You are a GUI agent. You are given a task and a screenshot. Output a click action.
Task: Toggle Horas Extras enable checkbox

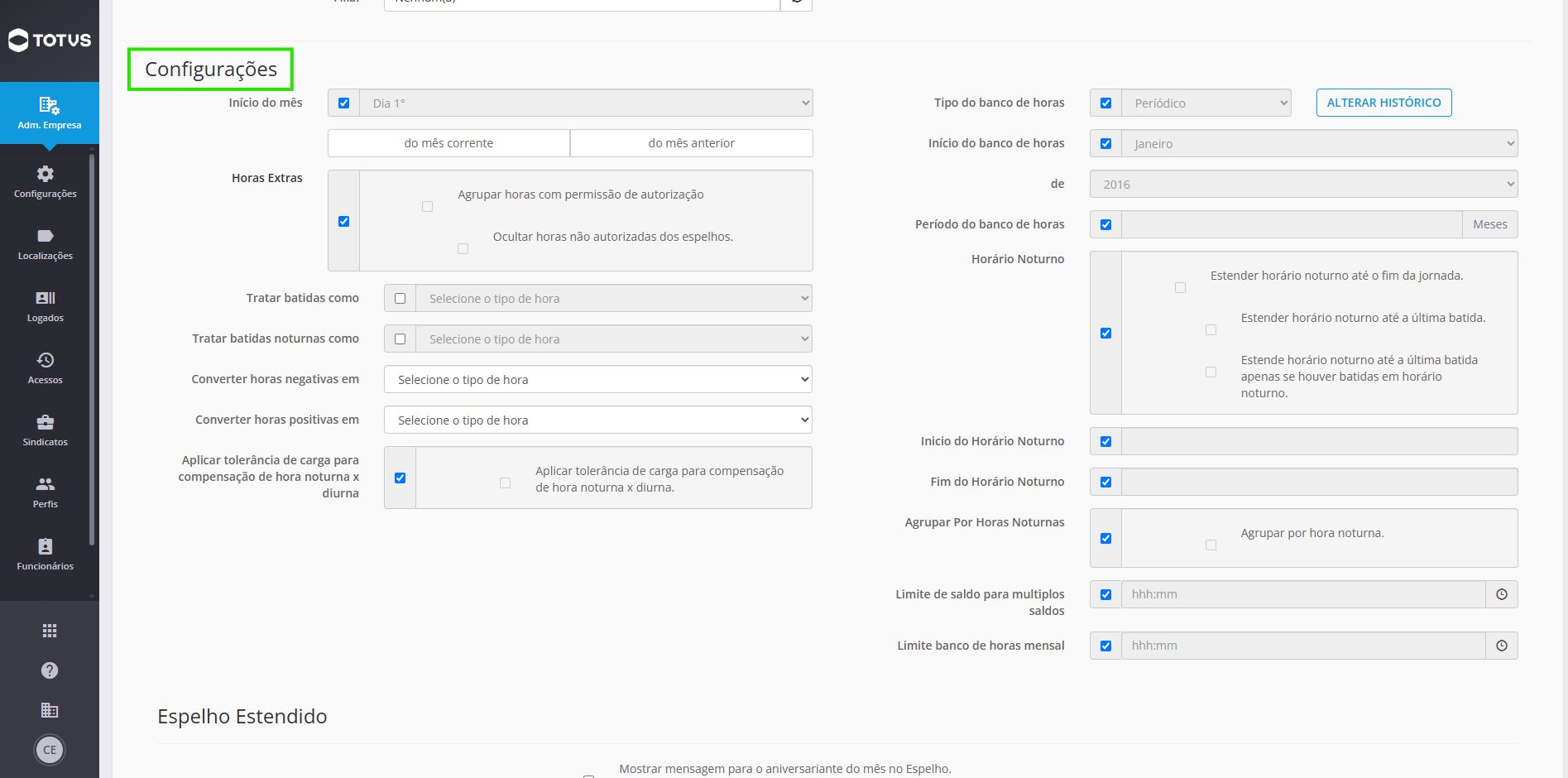point(344,221)
